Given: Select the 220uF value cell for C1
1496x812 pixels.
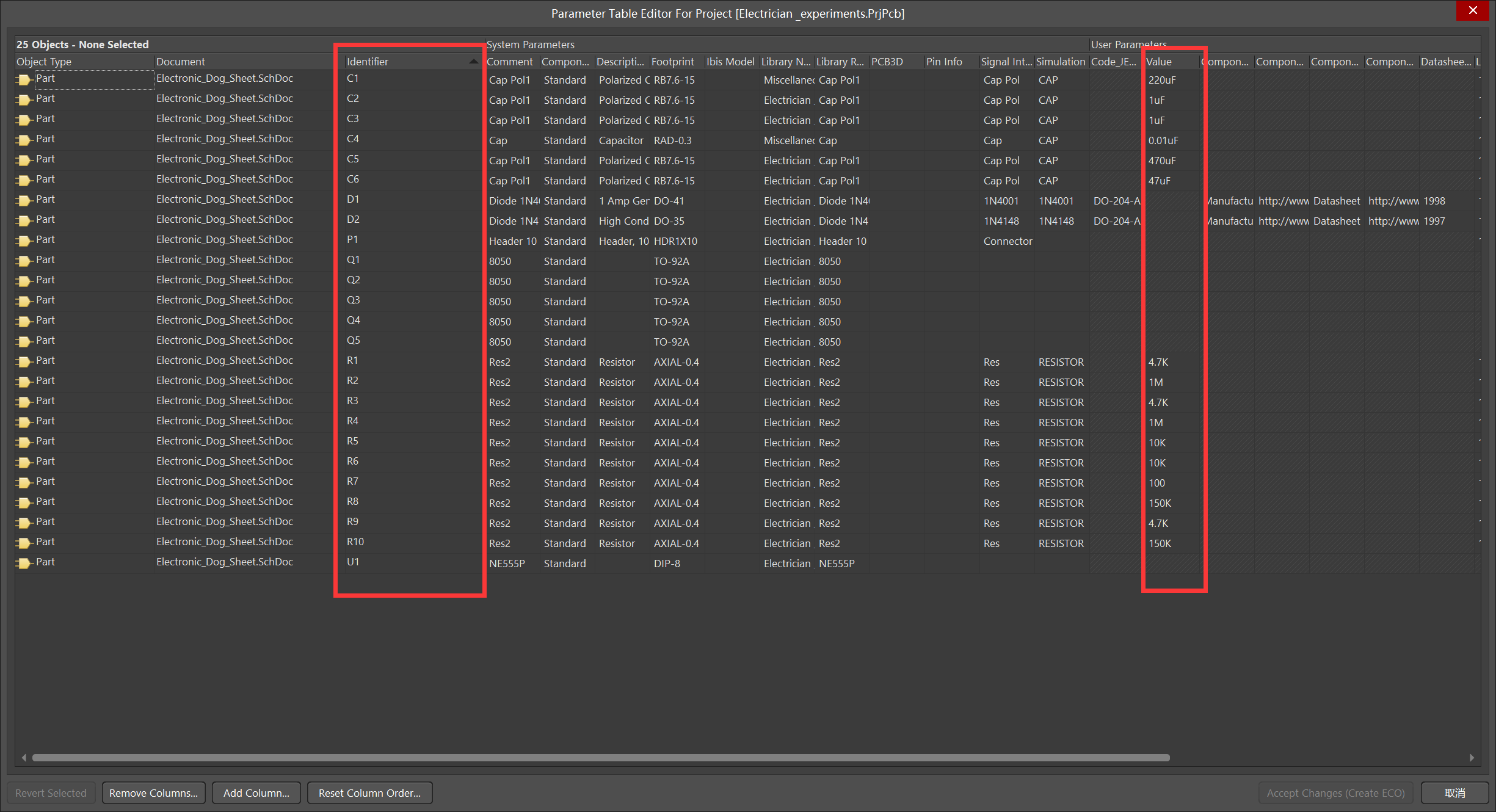Looking at the screenshot, I should click(x=1162, y=80).
